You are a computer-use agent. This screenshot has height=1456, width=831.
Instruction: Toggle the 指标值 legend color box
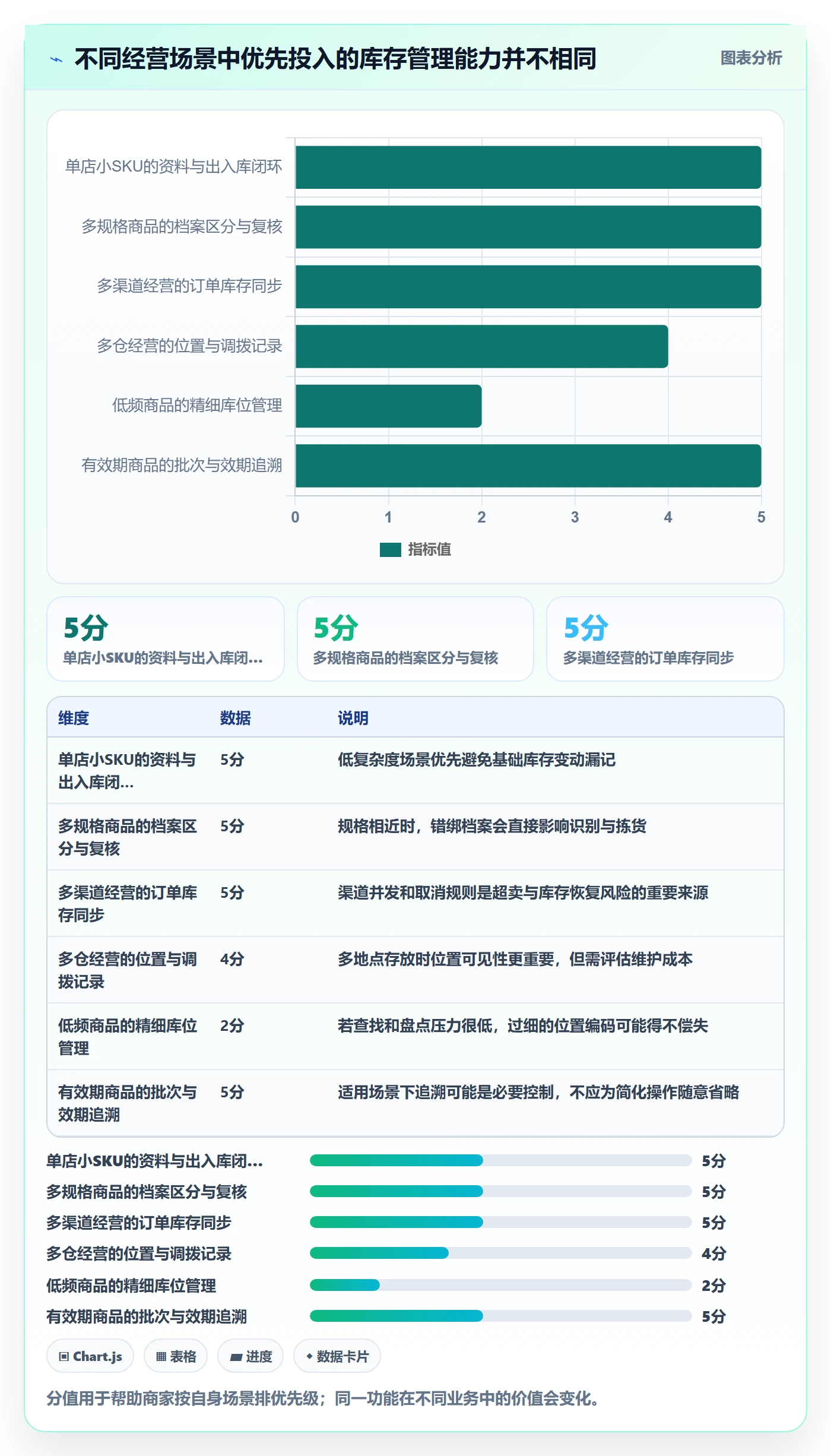click(x=390, y=550)
